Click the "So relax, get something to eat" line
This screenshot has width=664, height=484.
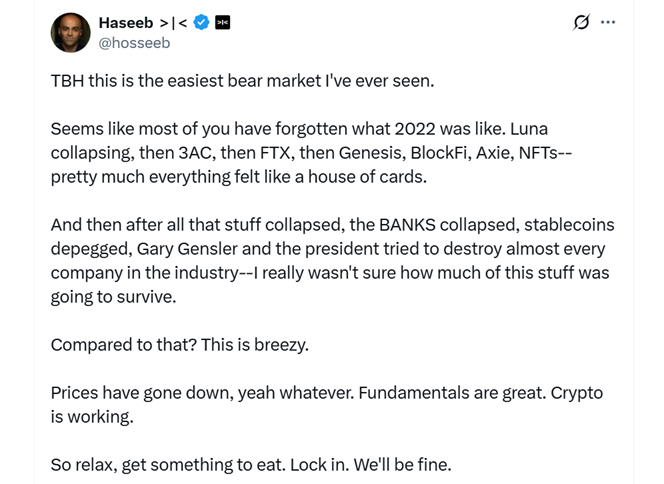click(251, 464)
